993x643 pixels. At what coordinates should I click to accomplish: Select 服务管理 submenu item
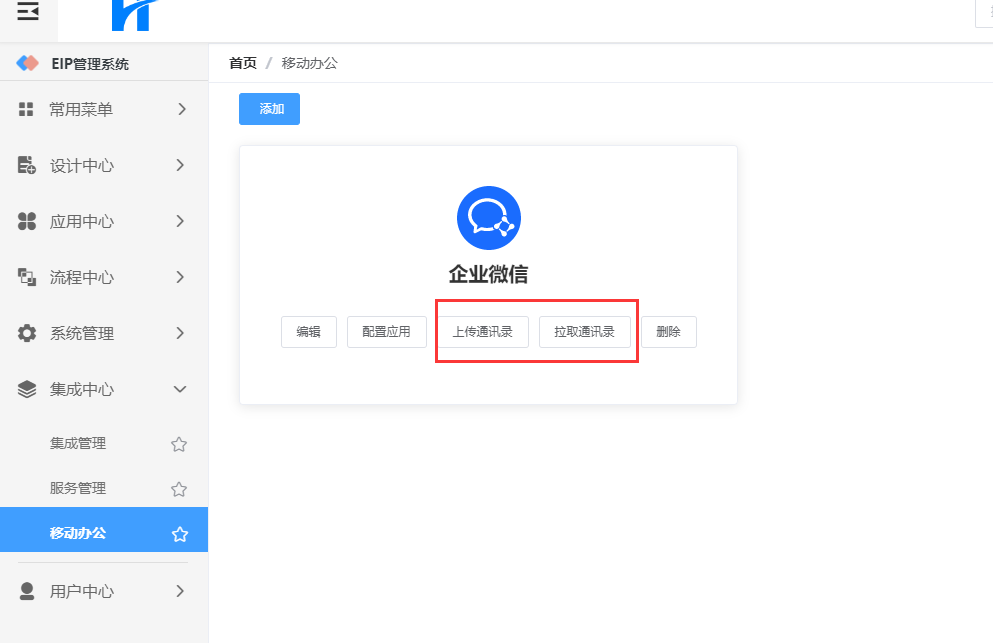(x=104, y=488)
